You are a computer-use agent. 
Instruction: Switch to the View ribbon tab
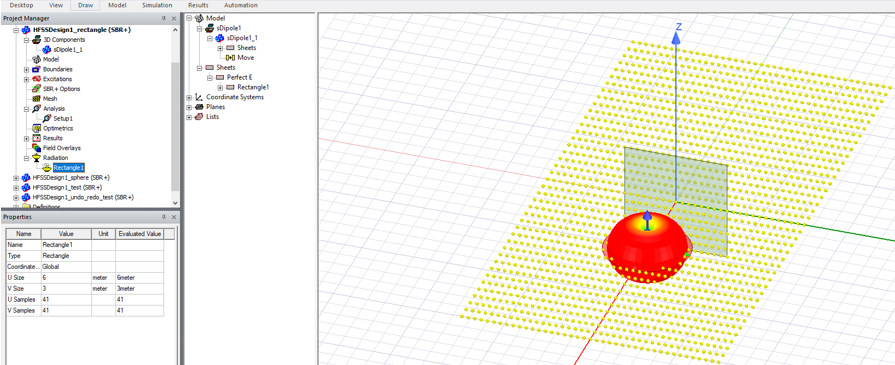[56, 5]
